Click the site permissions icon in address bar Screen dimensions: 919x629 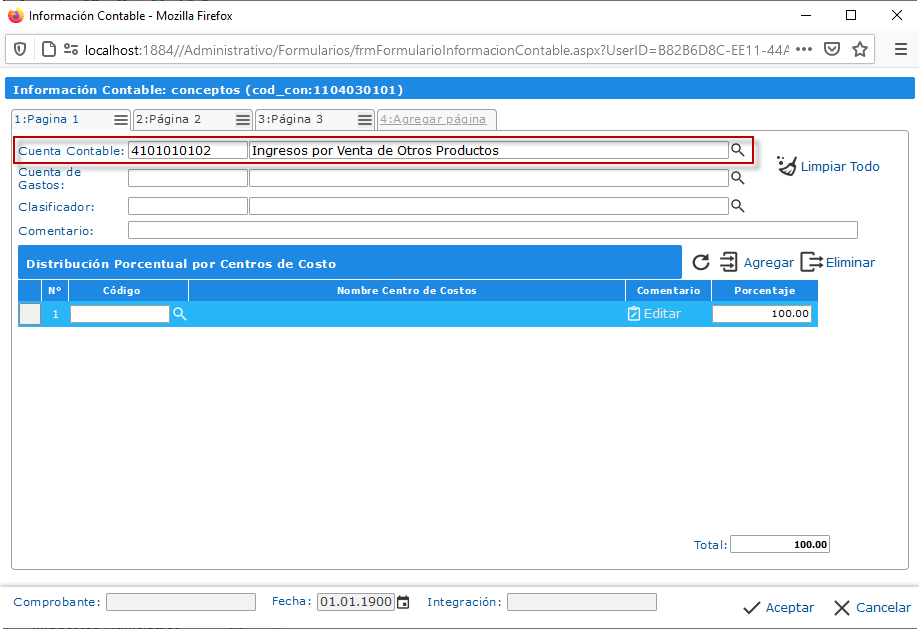(71, 49)
